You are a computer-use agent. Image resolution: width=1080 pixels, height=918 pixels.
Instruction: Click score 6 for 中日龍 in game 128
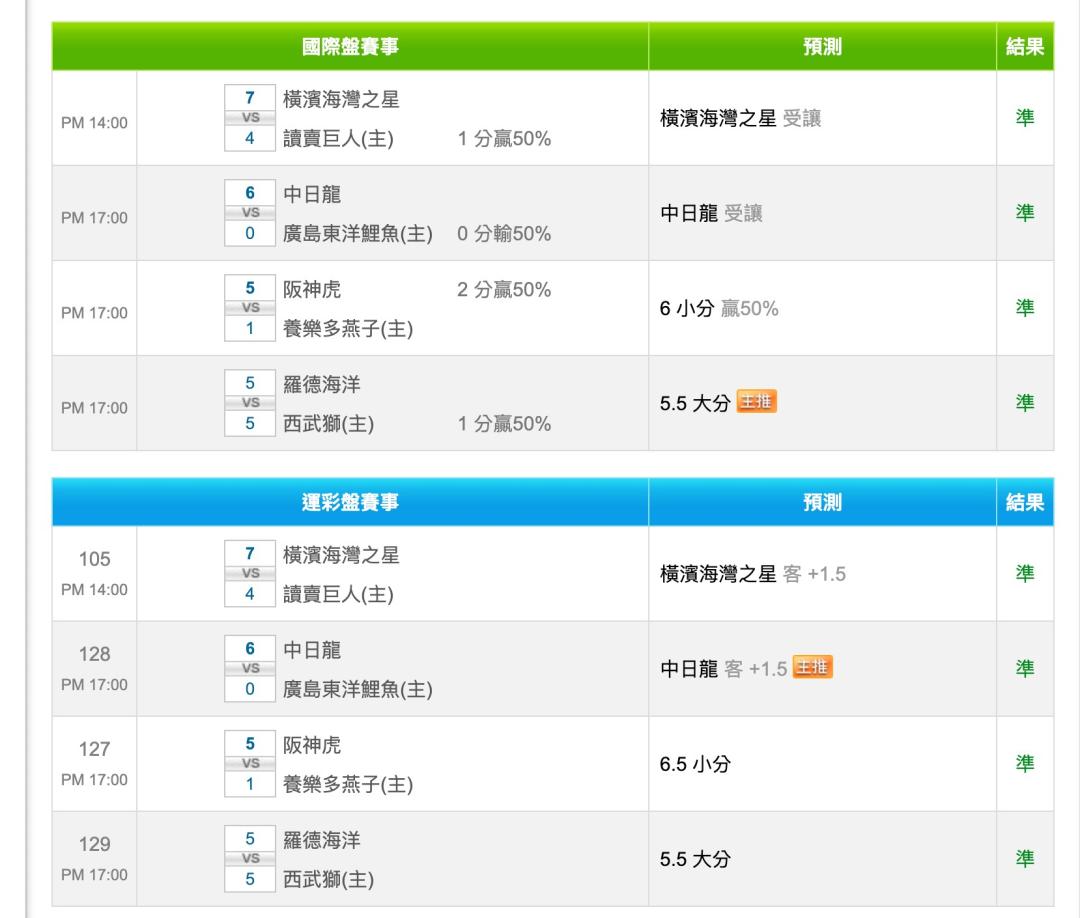(250, 649)
